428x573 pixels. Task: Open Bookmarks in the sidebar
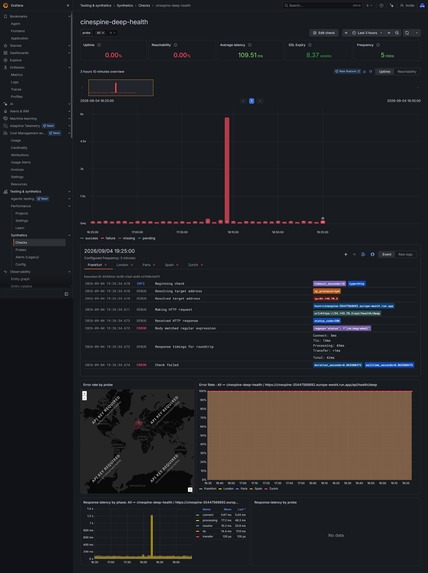coord(19,16)
